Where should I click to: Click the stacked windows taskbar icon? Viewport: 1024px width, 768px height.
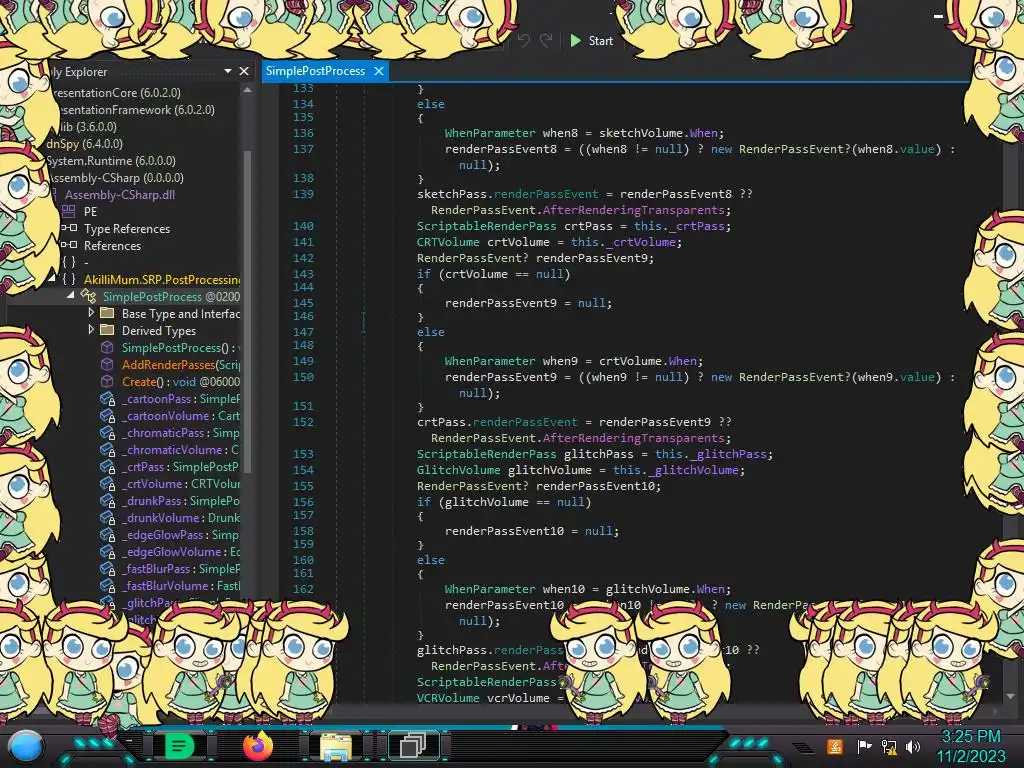[x=413, y=745]
